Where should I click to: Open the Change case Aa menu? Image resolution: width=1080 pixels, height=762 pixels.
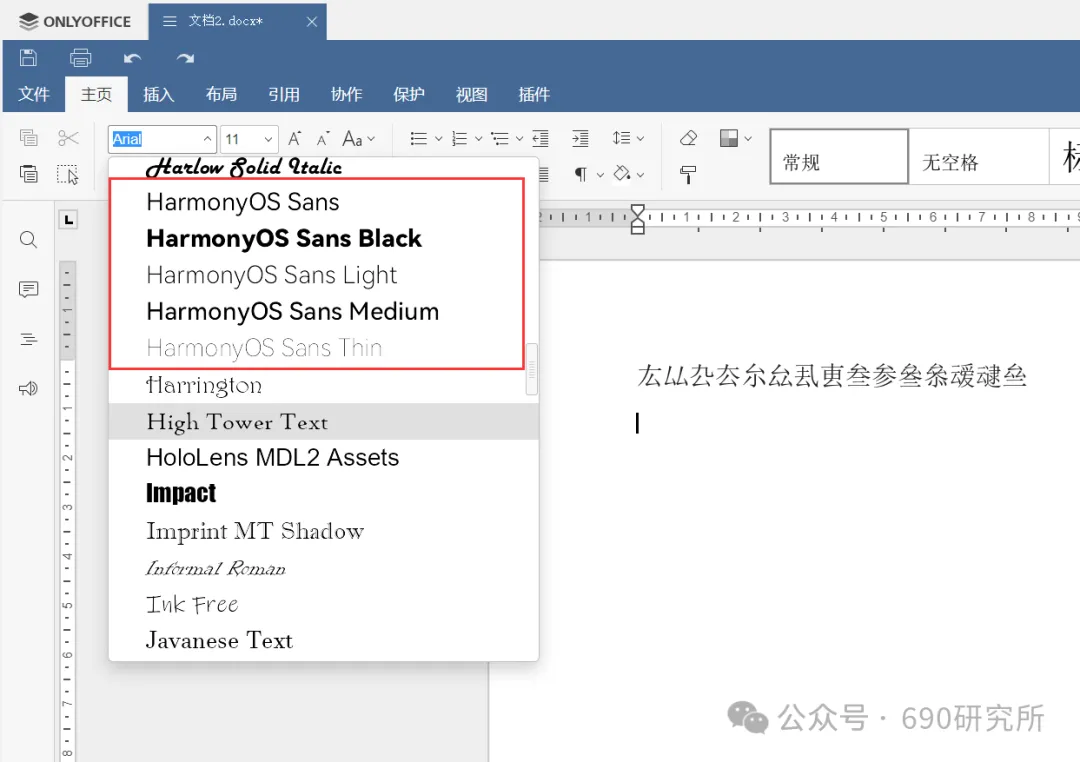[x=358, y=138]
